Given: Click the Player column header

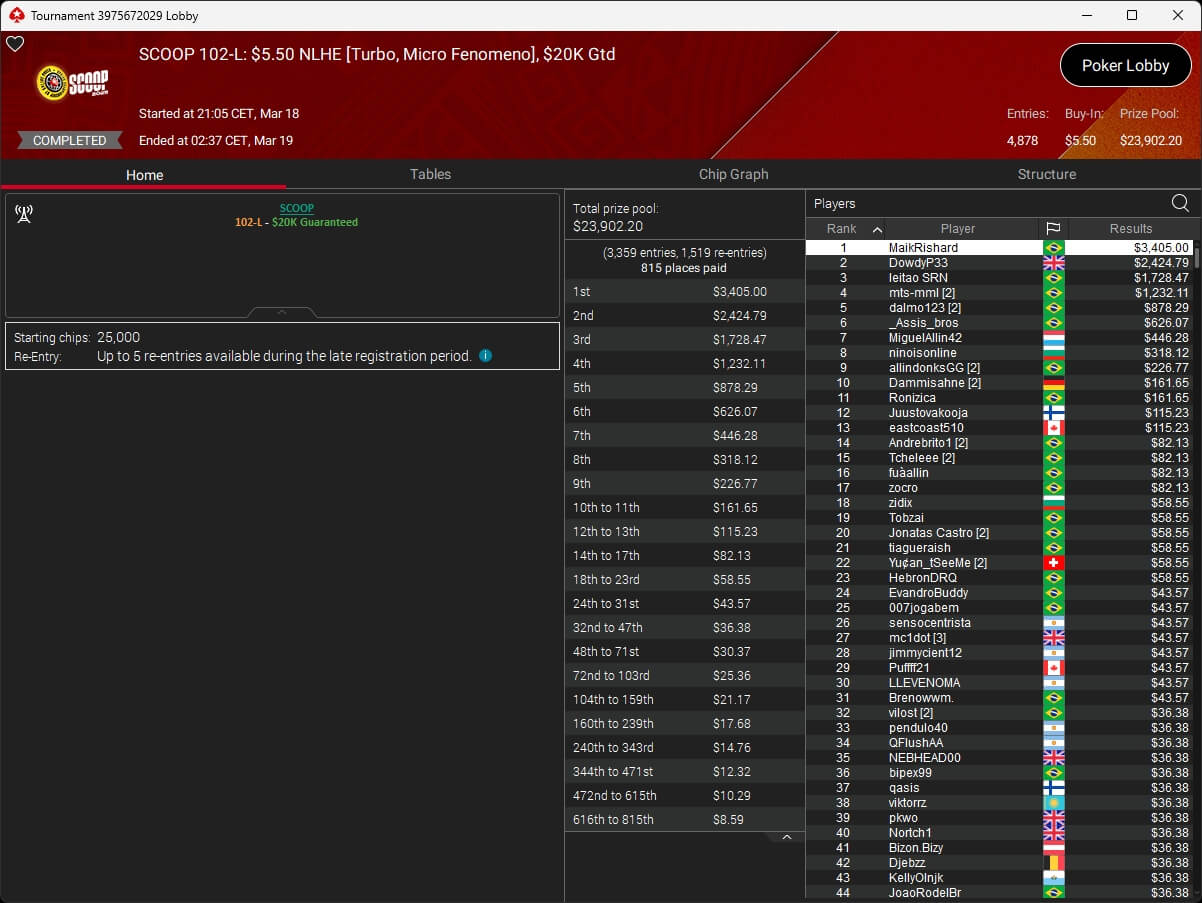Looking at the screenshot, I should [x=957, y=229].
